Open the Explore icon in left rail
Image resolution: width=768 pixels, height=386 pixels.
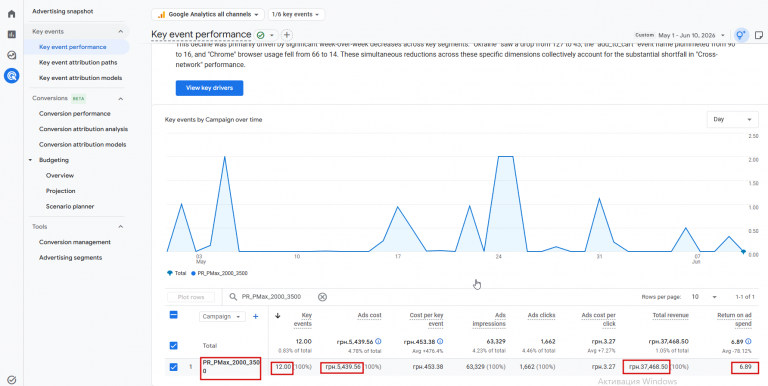click(x=11, y=55)
